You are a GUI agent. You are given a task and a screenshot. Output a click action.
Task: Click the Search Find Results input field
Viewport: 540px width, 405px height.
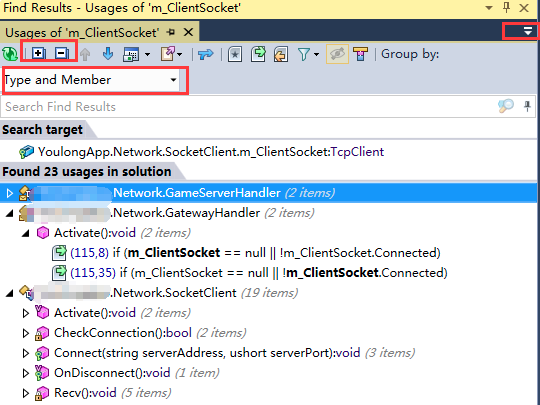[248, 106]
